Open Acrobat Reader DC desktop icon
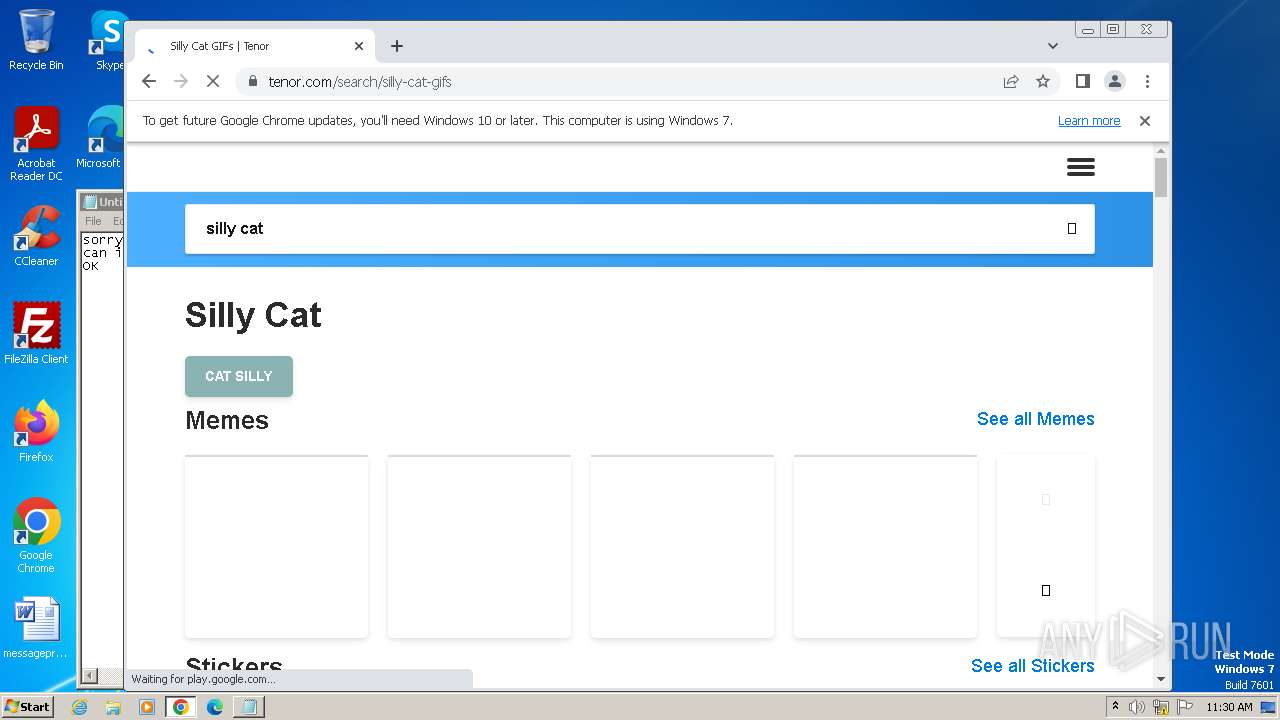The image size is (1280, 720). pyautogui.click(x=36, y=144)
